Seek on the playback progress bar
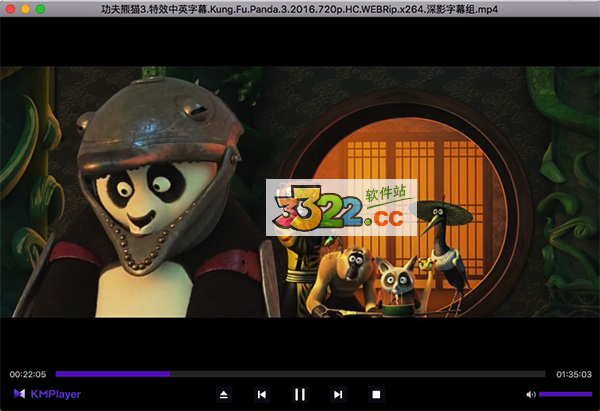Screen dimensions: 600x411 pos(300,374)
